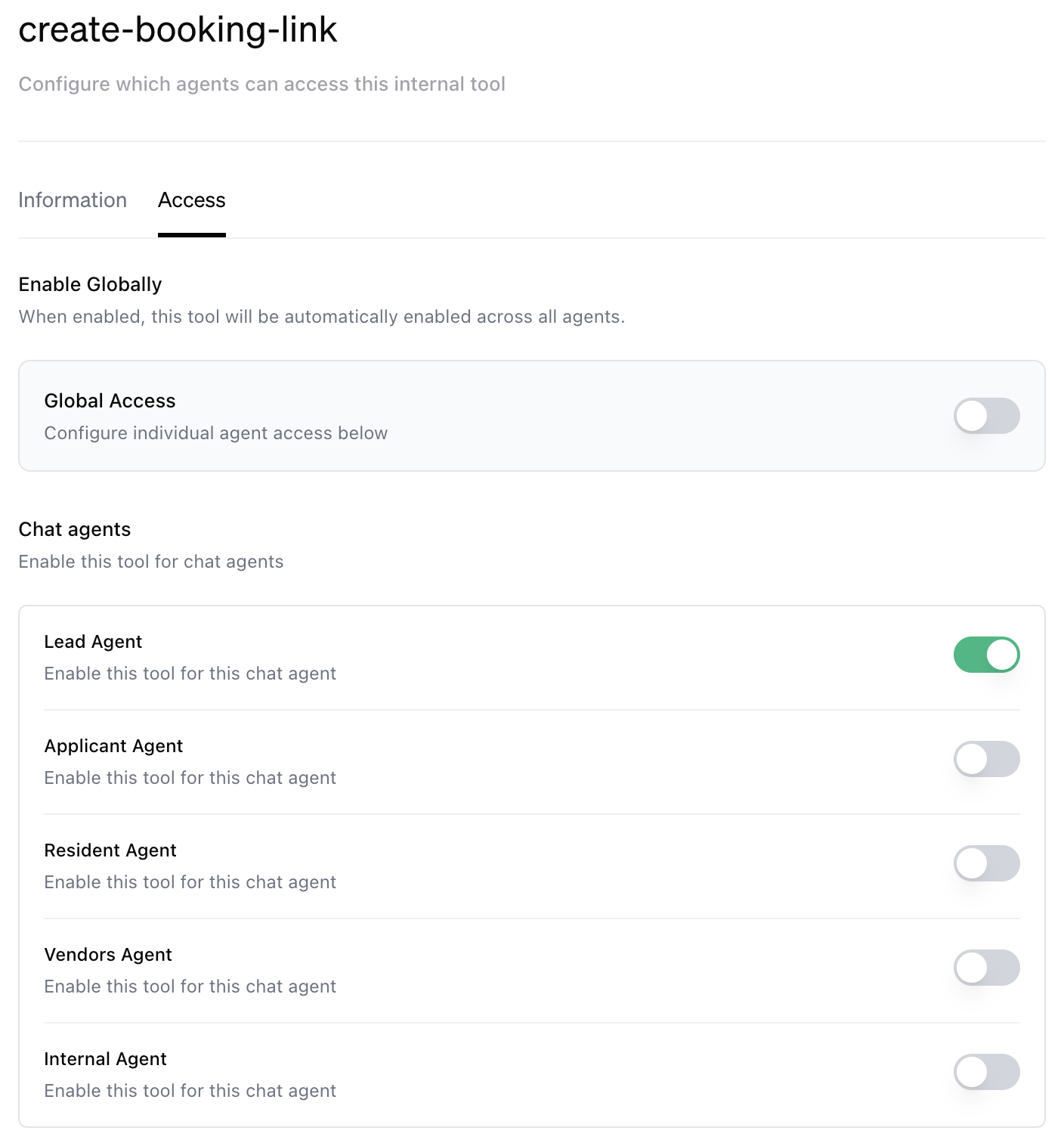Enable tool for Resident Agent
Image resolution: width=1064 pixels, height=1146 pixels.
pos(986,863)
